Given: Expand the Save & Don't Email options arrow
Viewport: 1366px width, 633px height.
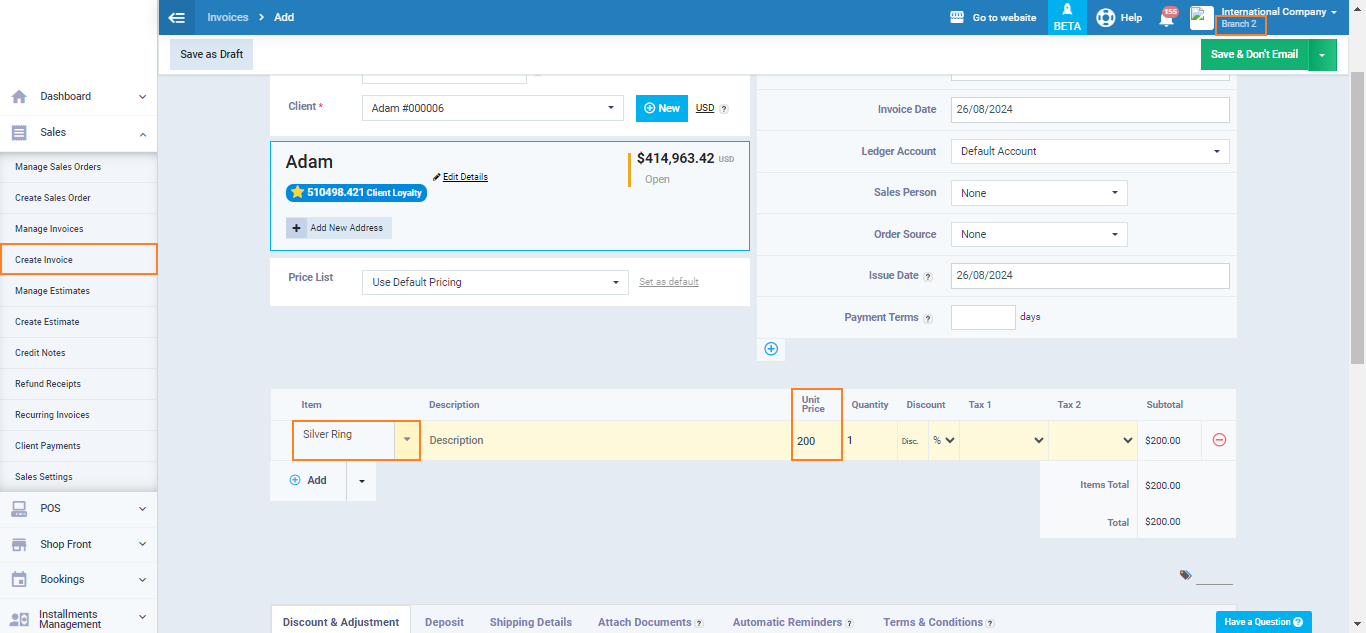Looking at the screenshot, I should pyautogui.click(x=1322, y=54).
